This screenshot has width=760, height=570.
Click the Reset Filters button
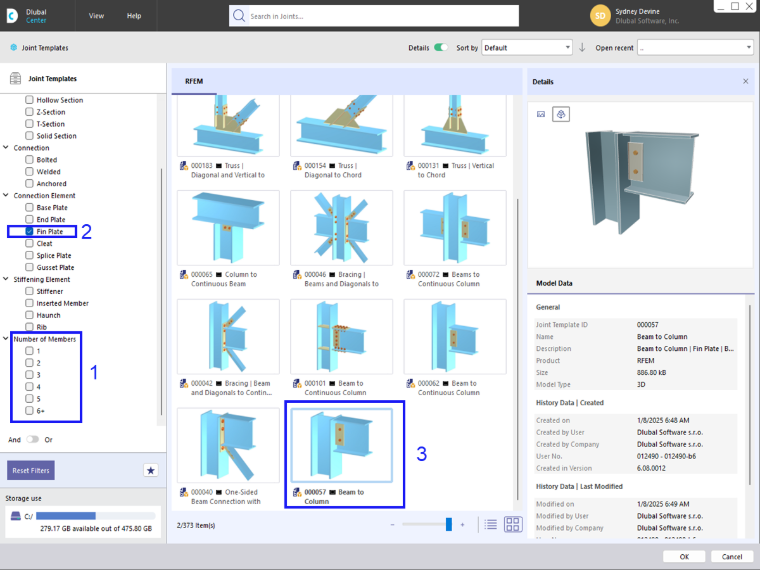point(31,470)
